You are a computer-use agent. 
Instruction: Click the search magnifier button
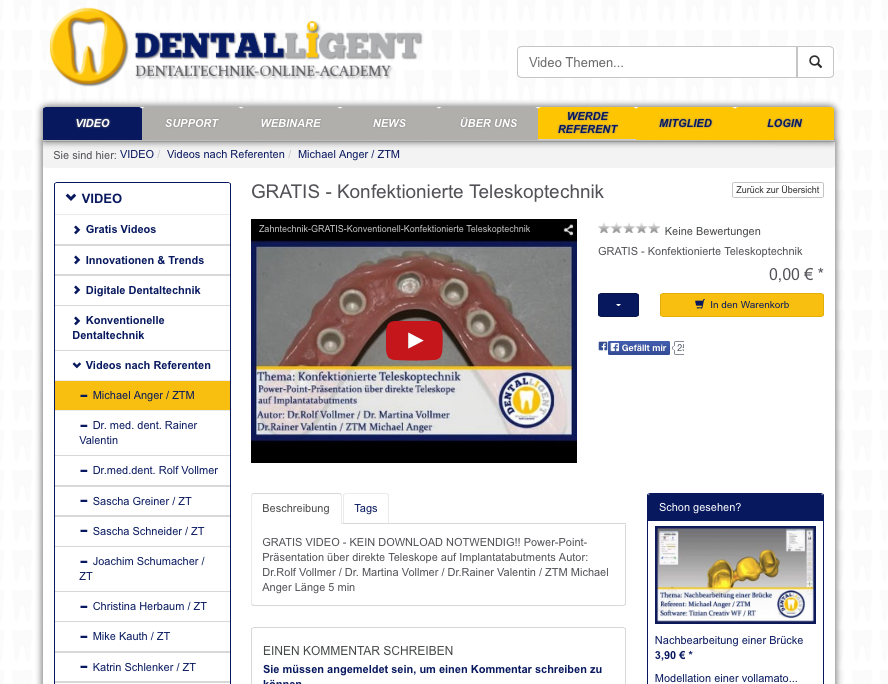click(815, 62)
